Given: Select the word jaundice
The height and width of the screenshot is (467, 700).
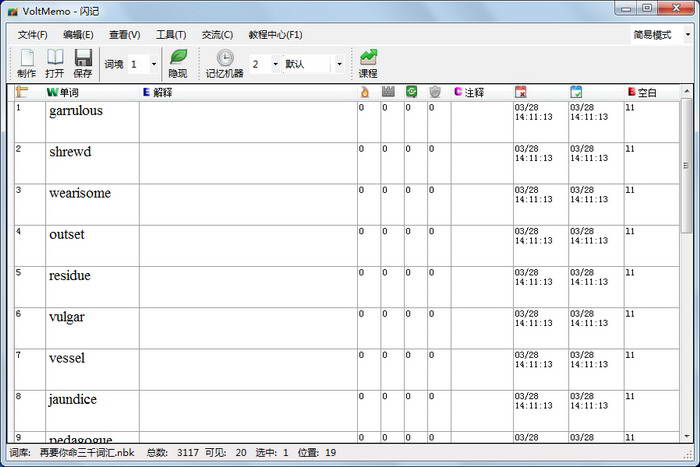Looking at the screenshot, I should click(73, 399).
